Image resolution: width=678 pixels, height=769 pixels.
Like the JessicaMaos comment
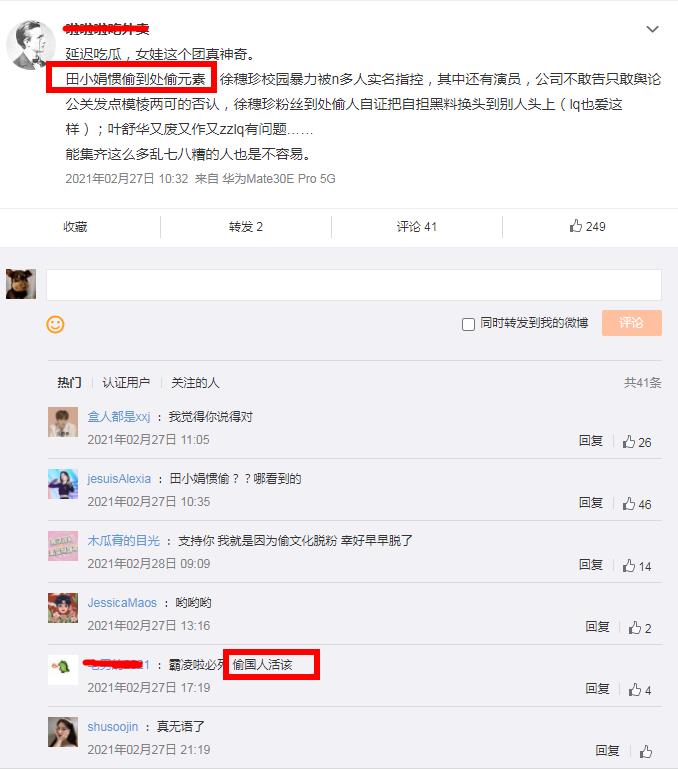pyautogui.click(x=640, y=628)
